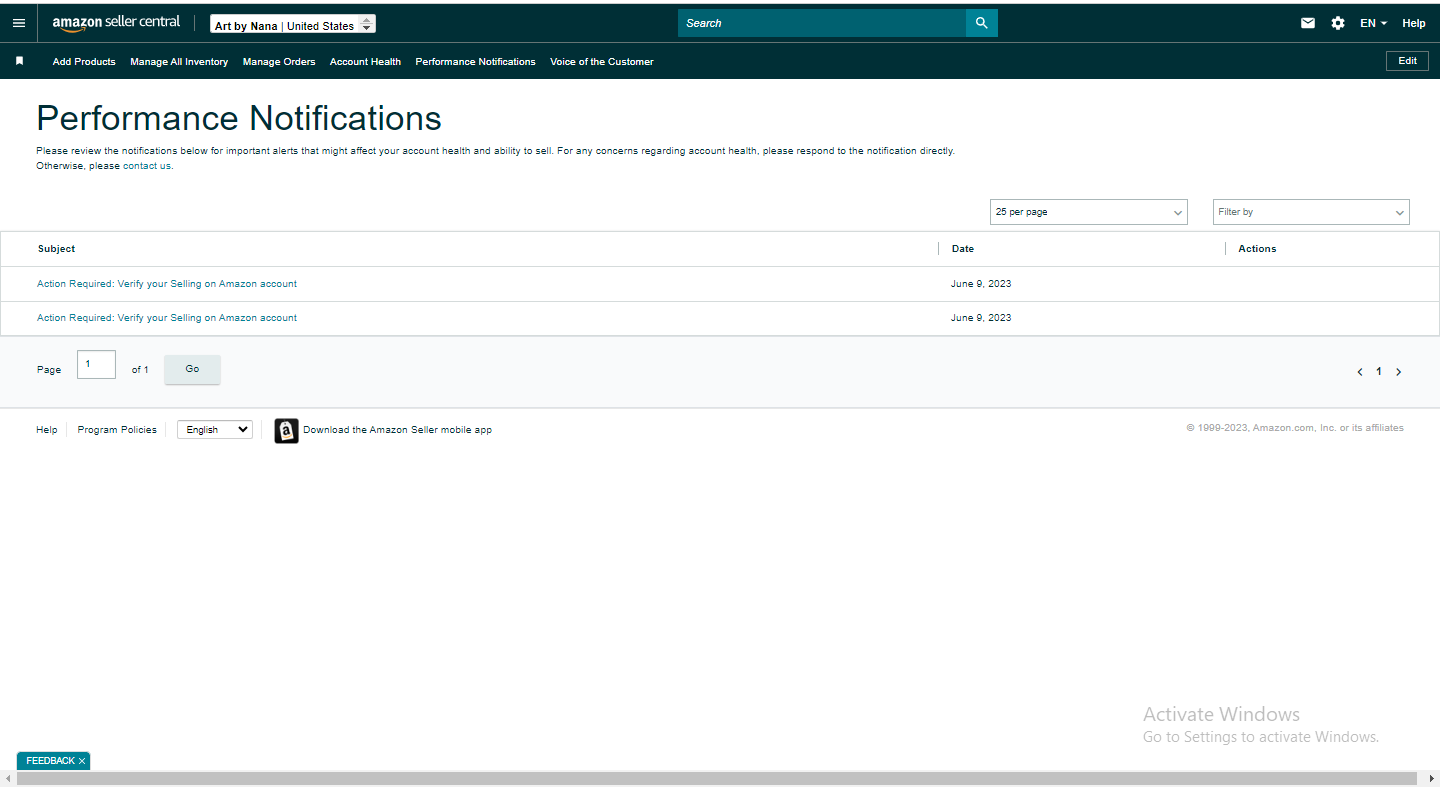
Task: Click the Edit button in the favorites bar
Action: (x=1407, y=61)
